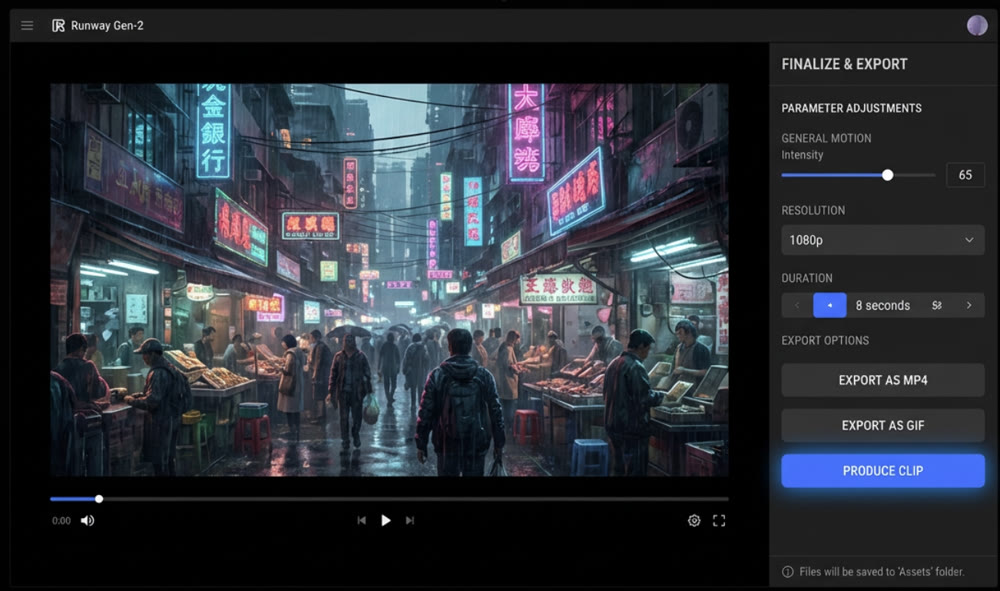The height and width of the screenshot is (591, 1000).
Task: Click the General Motion intensity slider handle
Action: click(887, 175)
